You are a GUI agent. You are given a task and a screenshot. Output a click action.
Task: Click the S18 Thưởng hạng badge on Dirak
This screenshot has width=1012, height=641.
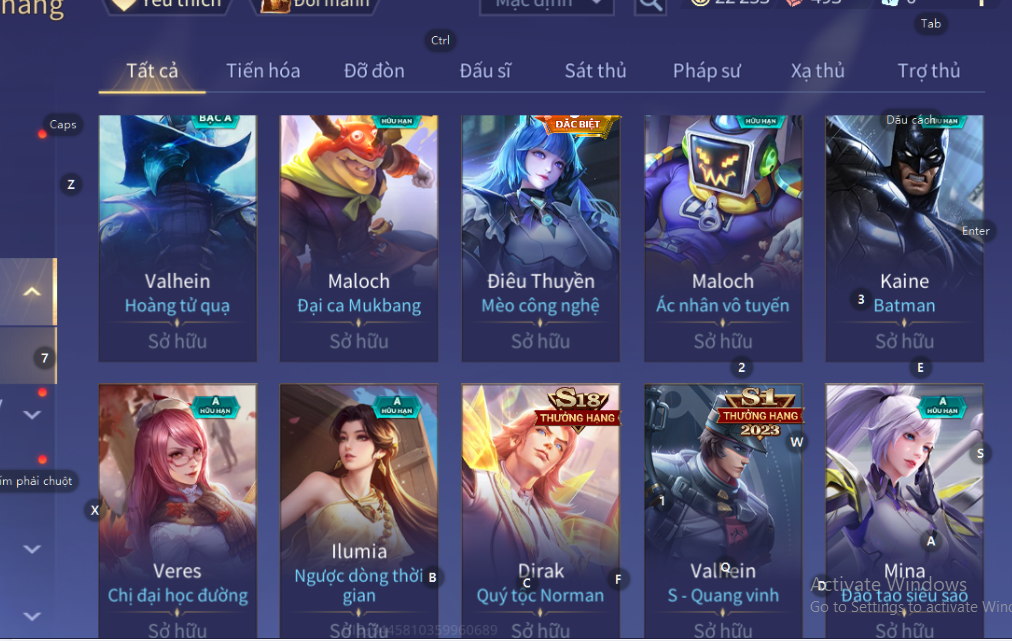pos(577,407)
